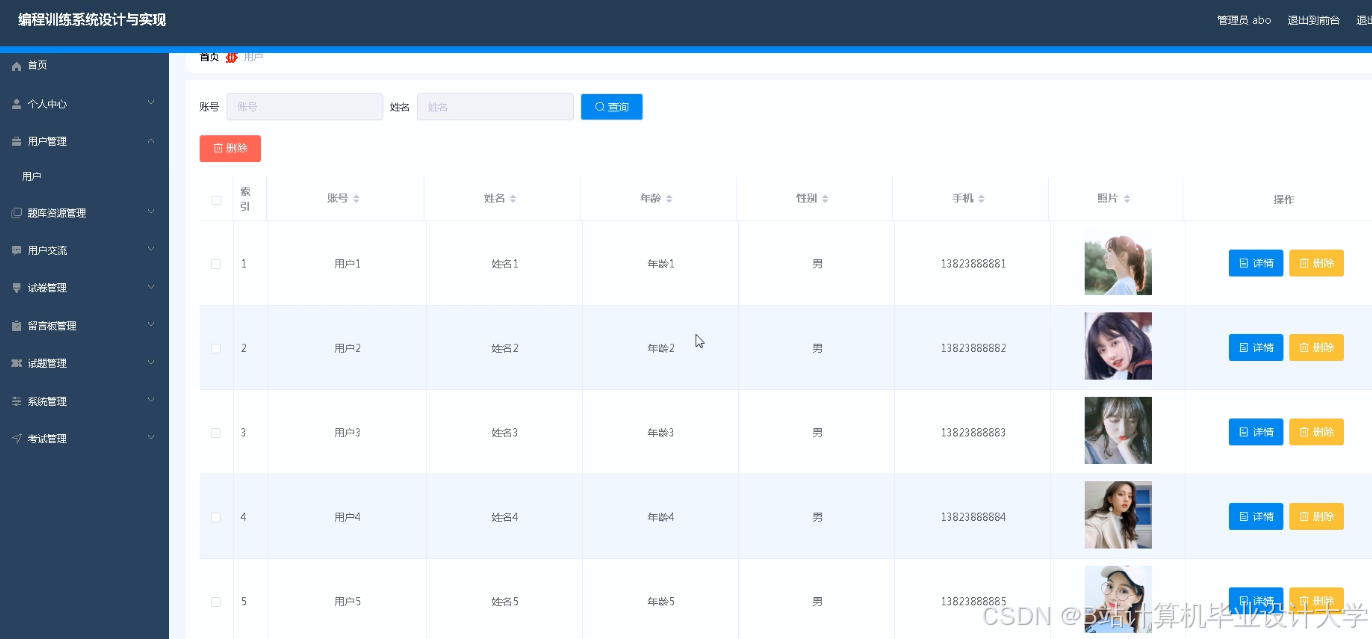
Task: Click the paper-plane icon beside 考试管理
Action: 16,439
